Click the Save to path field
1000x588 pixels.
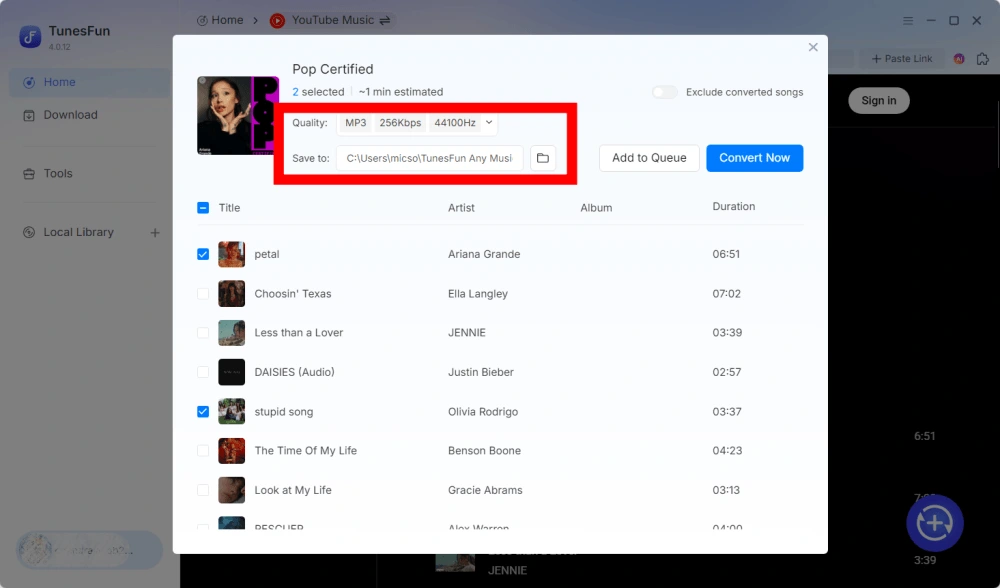429,158
